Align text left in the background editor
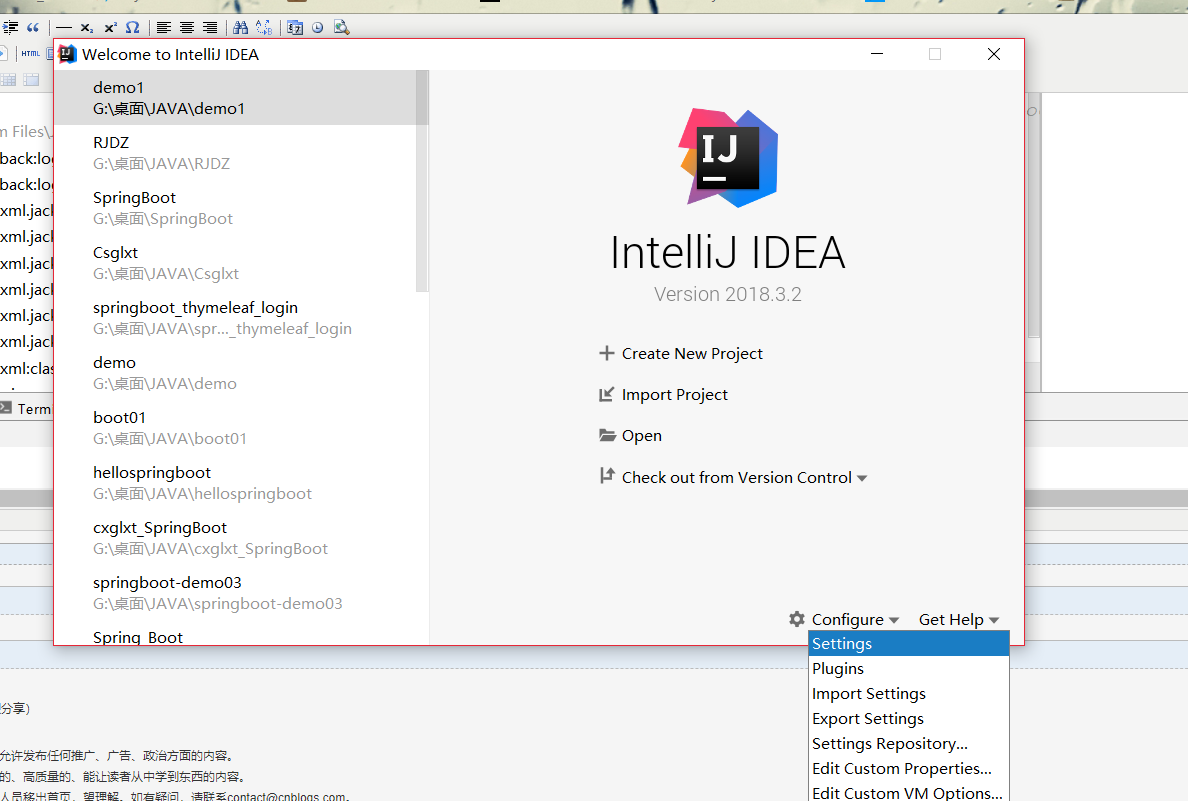The height and width of the screenshot is (801, 1188). [164, 28]
